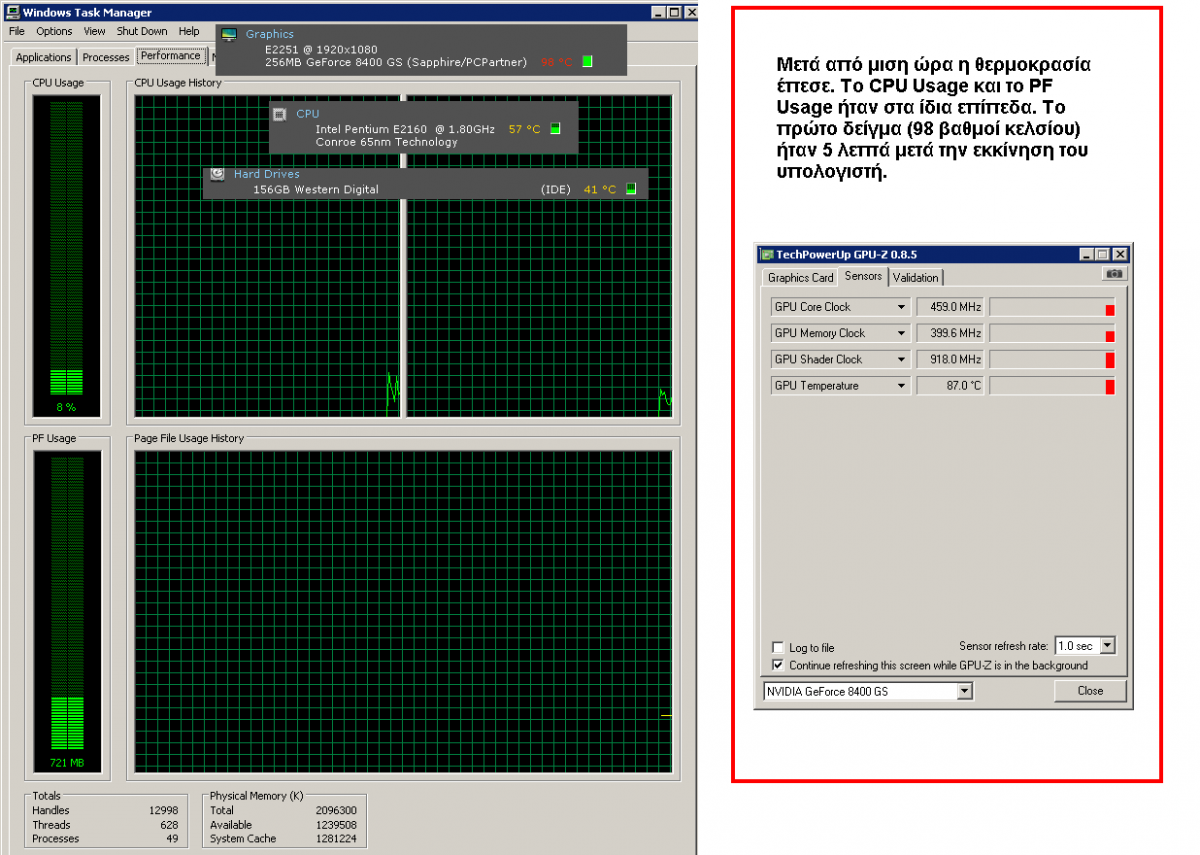This screenshot has width=1200, height=855.
Task: Click the Graphics monitor icon in overlay
Action: (x=230, y=34)
